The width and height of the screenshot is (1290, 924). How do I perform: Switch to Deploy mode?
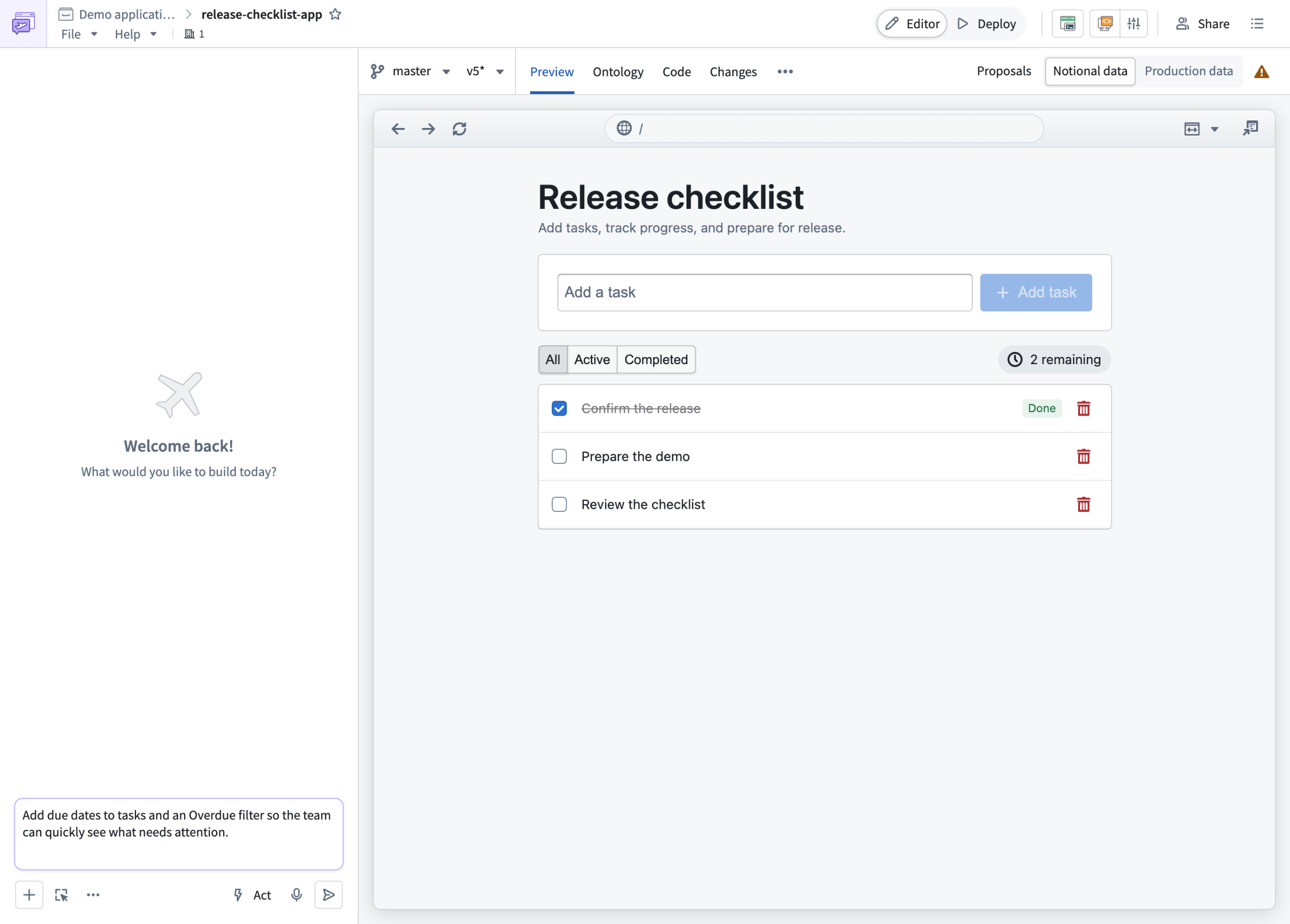(987, 24)
